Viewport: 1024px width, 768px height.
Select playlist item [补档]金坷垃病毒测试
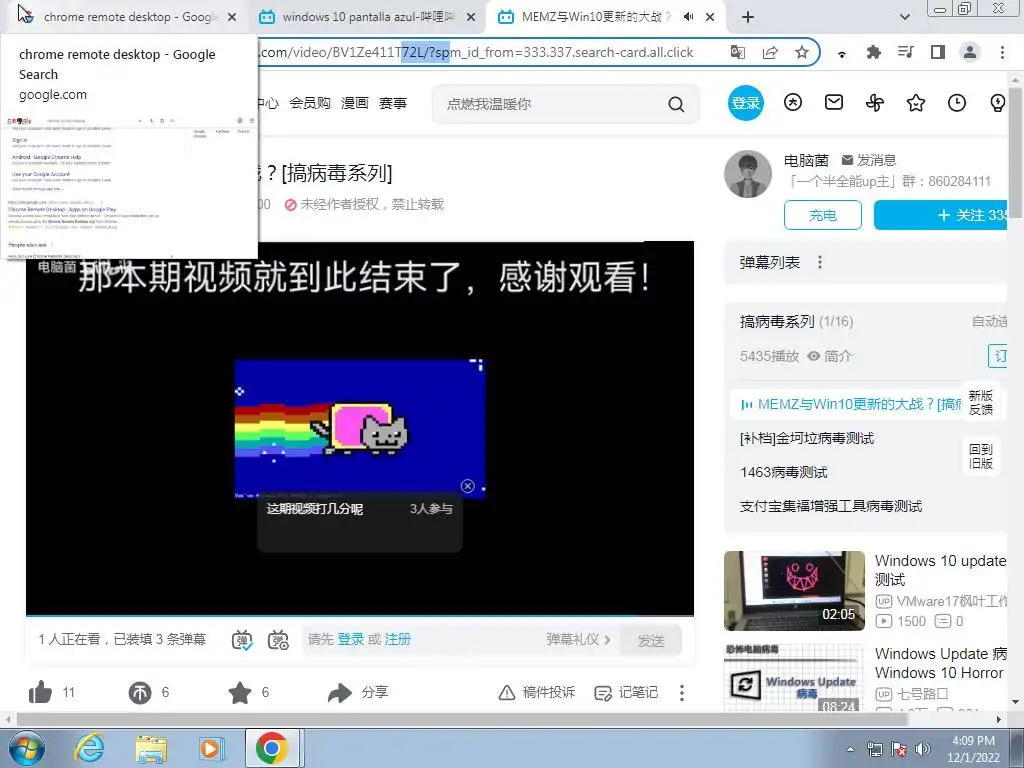807,438
